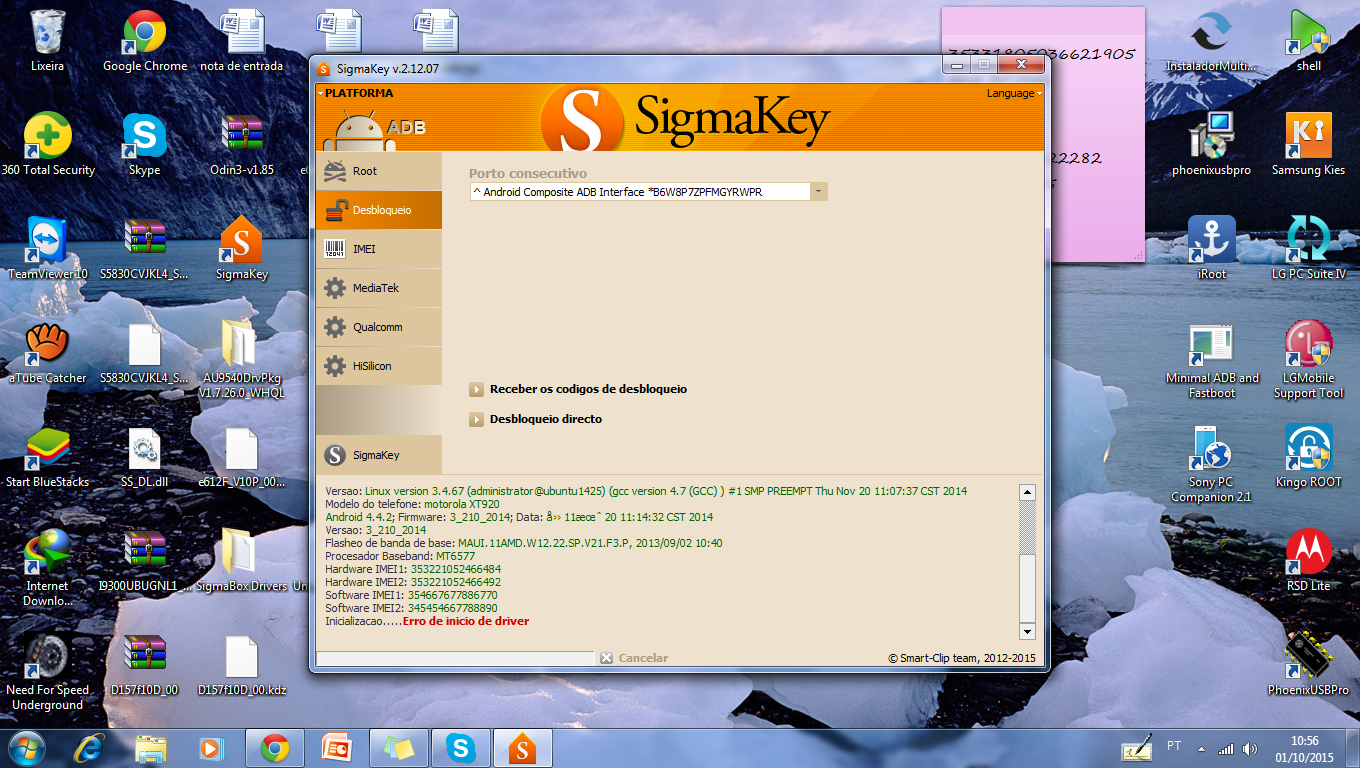
Task: Open the PLATFORMA dropdown menu
Action: pyautogui.click(x=356, y=93)
